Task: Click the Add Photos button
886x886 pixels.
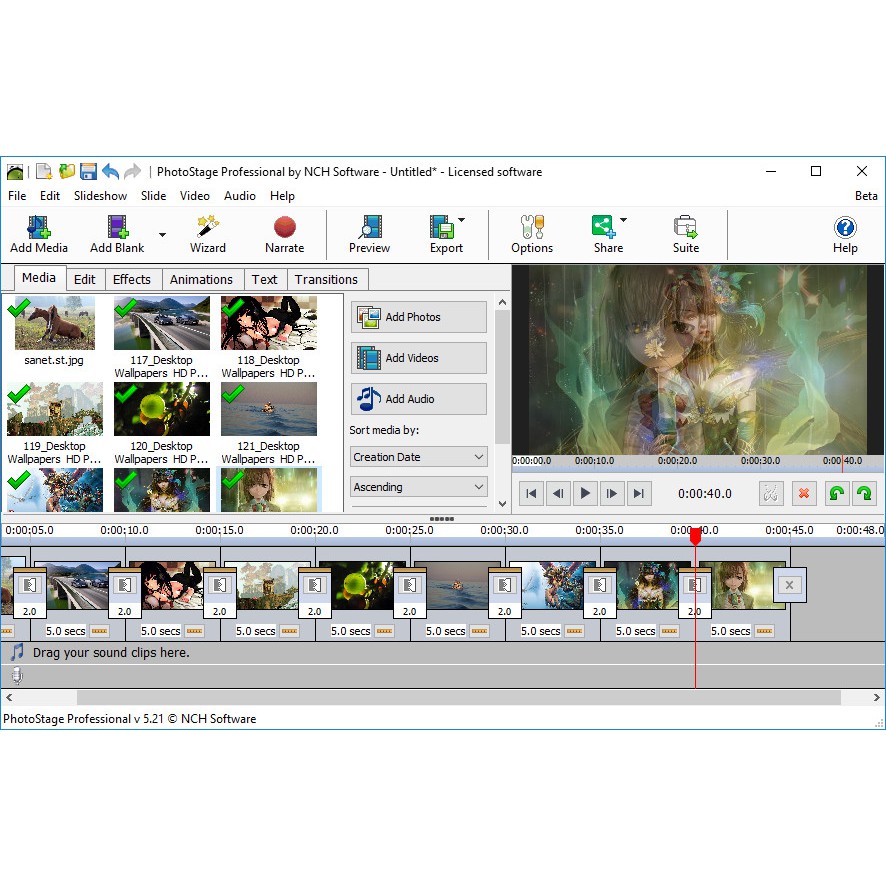Action: [418, 317]
